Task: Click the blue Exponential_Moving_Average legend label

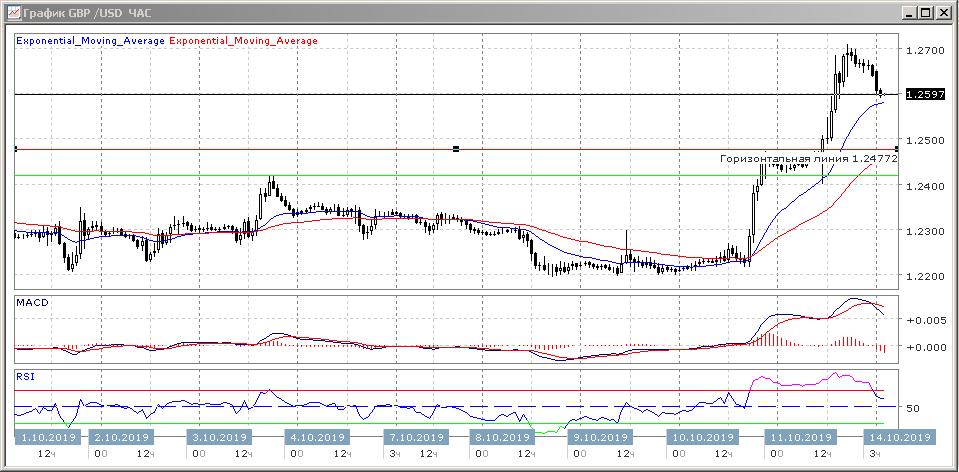Action: click(91, 41)
